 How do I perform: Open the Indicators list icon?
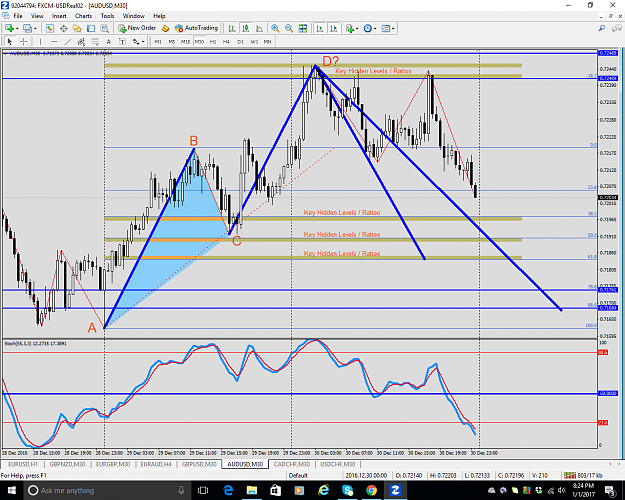[350, 28]
